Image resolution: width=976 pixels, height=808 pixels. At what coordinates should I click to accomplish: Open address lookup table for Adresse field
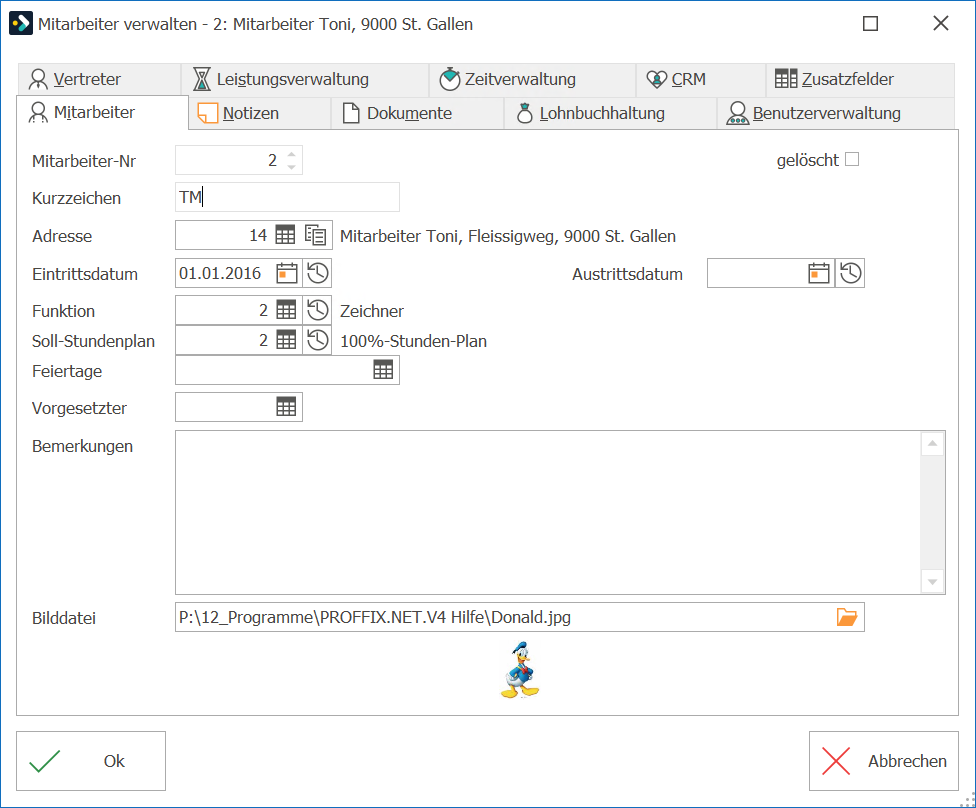point(285,235)
